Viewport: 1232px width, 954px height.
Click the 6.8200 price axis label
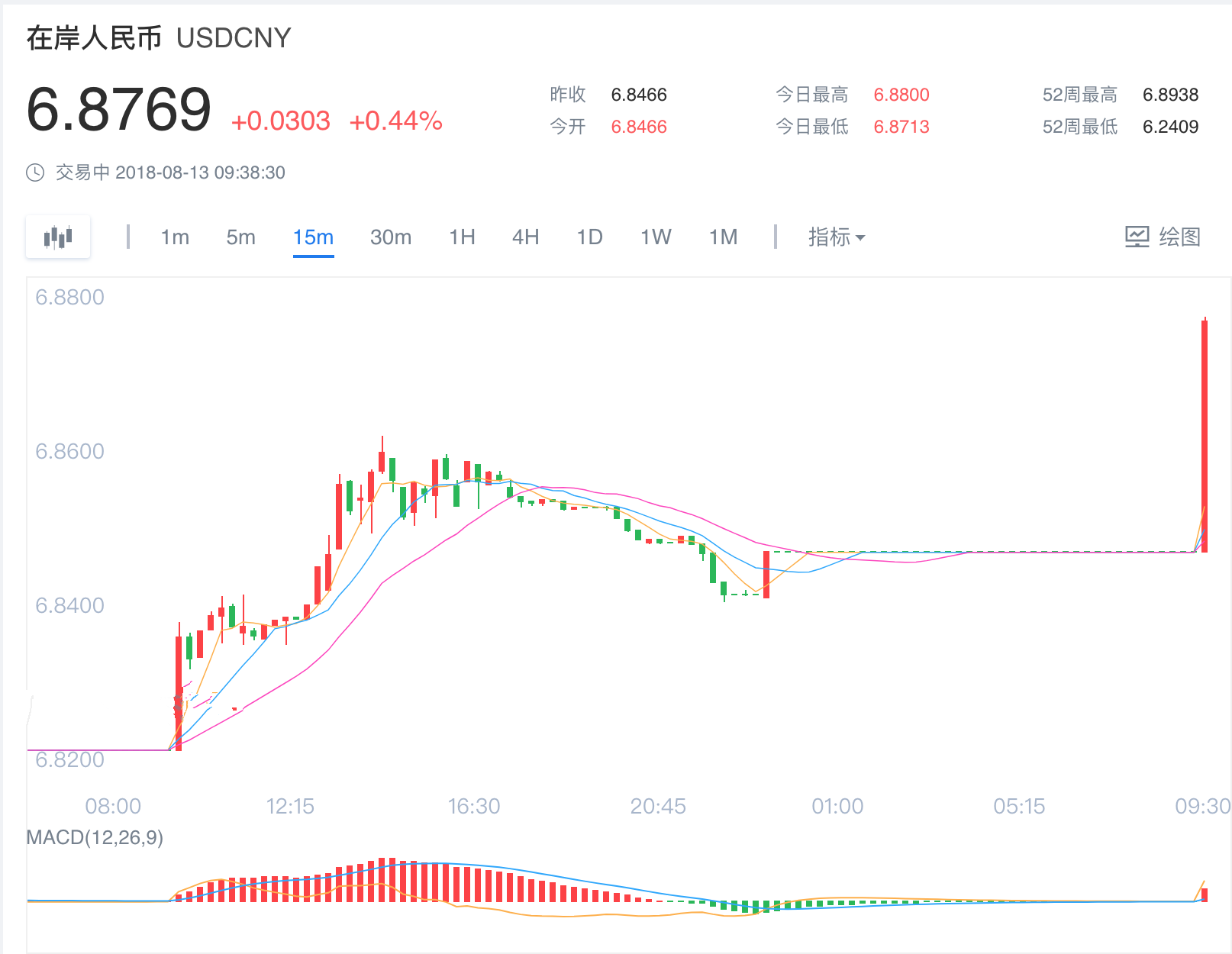pyautogui.click(x=69, y=759)
